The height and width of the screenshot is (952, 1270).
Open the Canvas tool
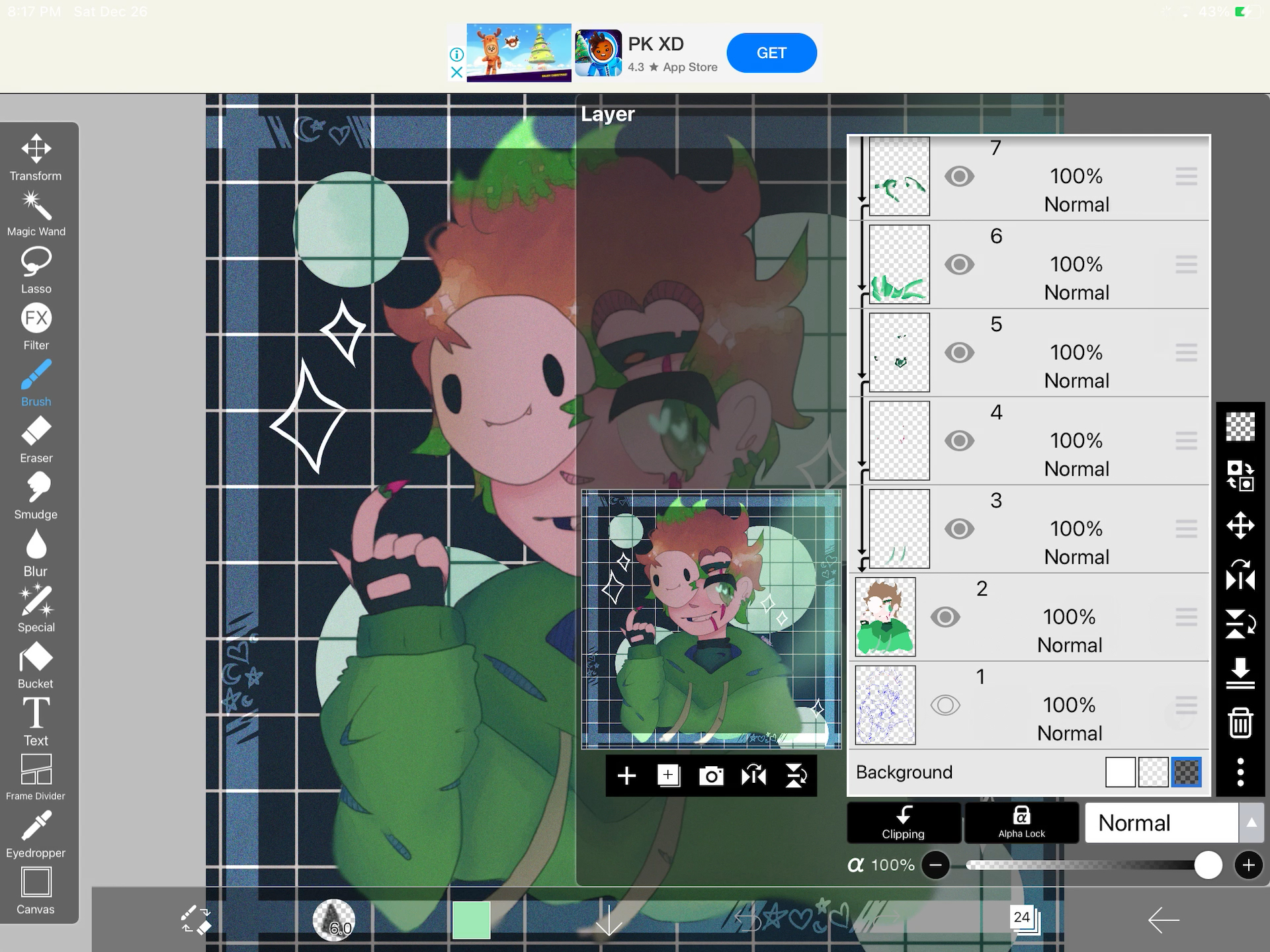click(x=36, y=891)
